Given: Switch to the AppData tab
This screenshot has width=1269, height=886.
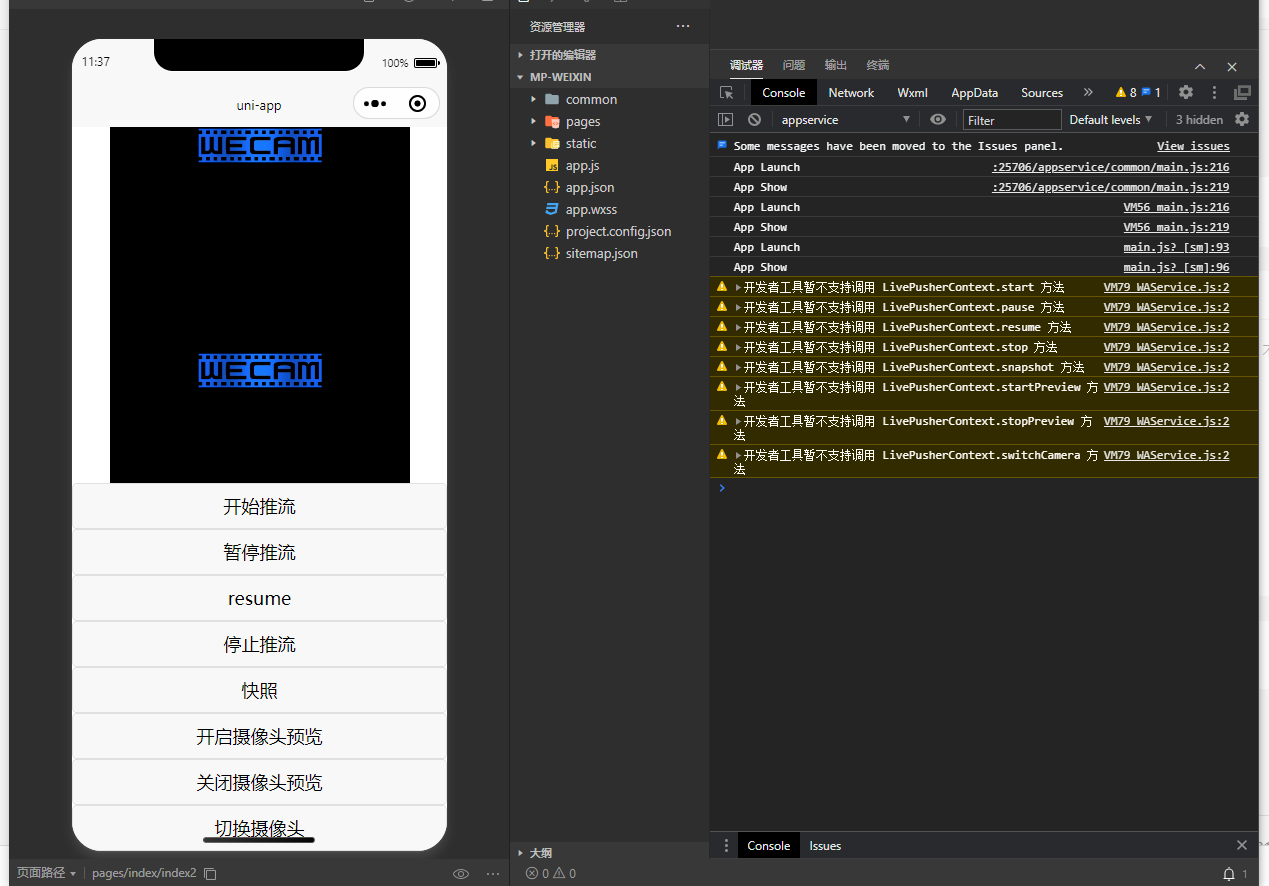Looking at the screenshot, I should (974, 92).
